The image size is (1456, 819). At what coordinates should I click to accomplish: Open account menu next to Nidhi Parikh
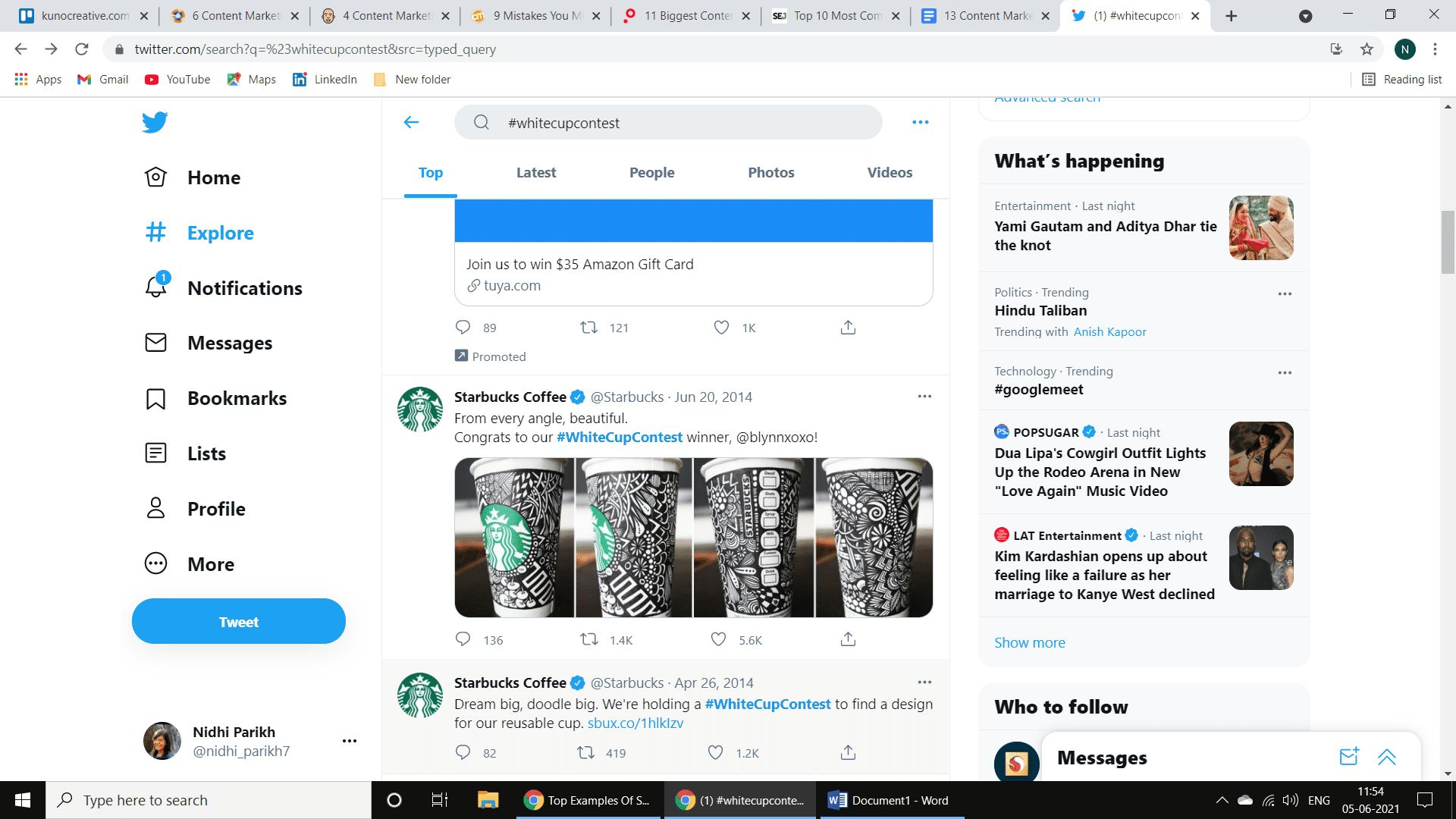[x=349, y=741]
